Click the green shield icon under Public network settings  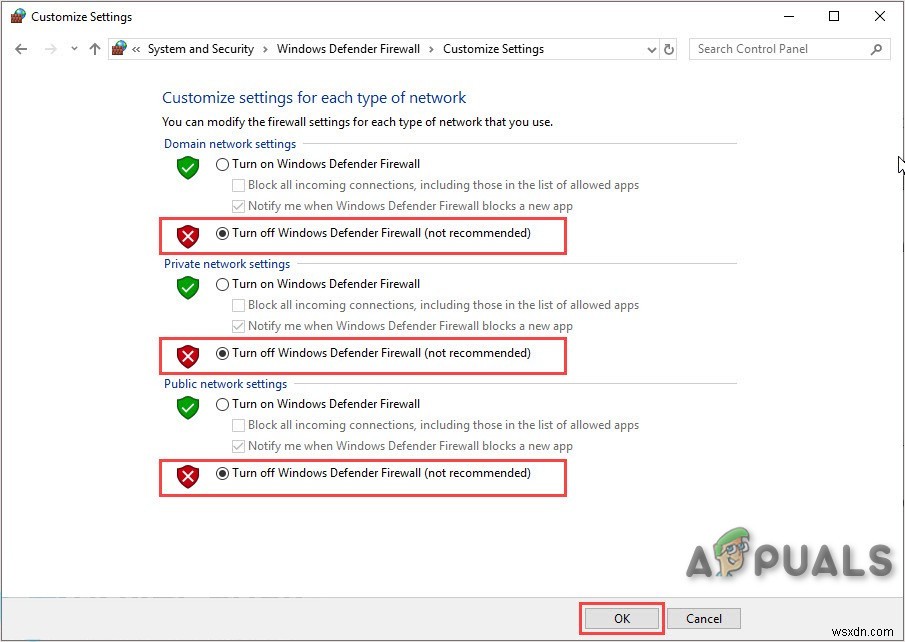[187, 408]
